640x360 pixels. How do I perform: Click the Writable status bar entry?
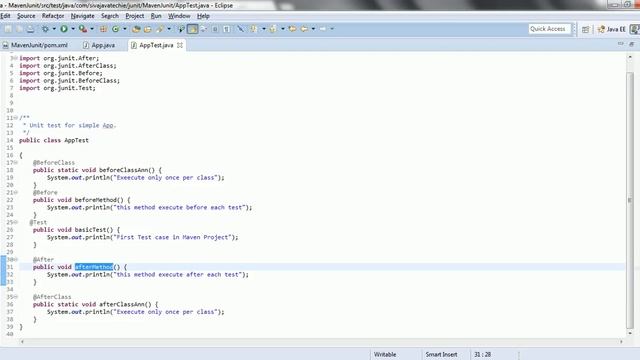tap(385, 354)
